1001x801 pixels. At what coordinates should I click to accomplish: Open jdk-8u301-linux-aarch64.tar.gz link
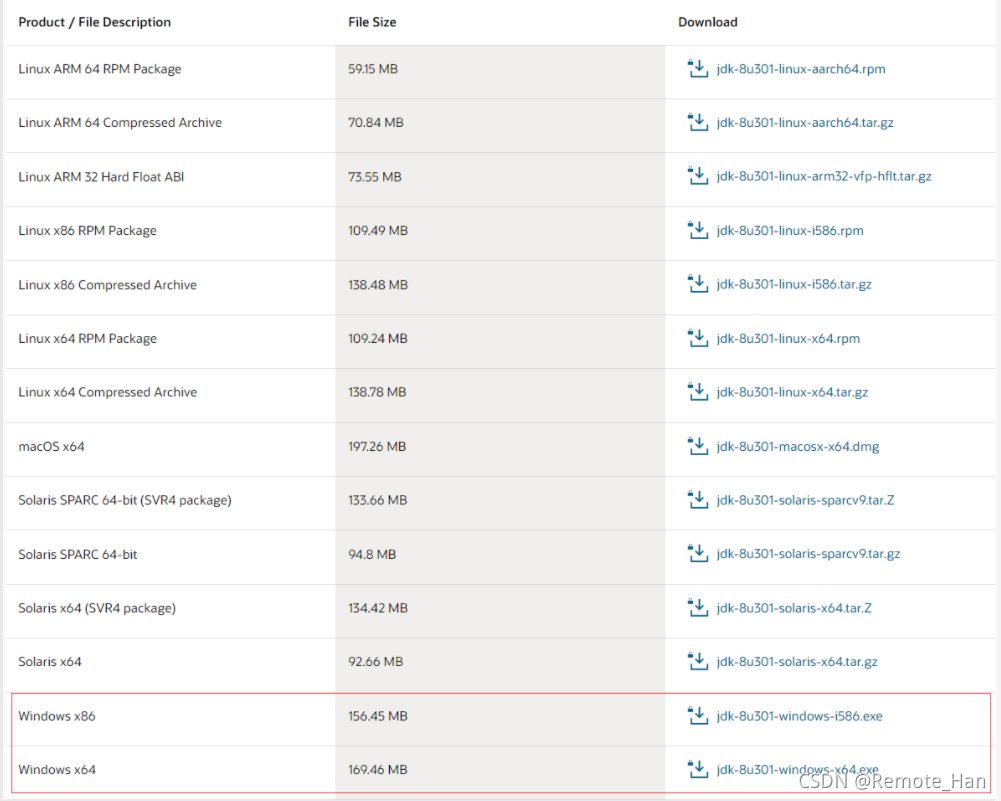click(x=804, y=123)
